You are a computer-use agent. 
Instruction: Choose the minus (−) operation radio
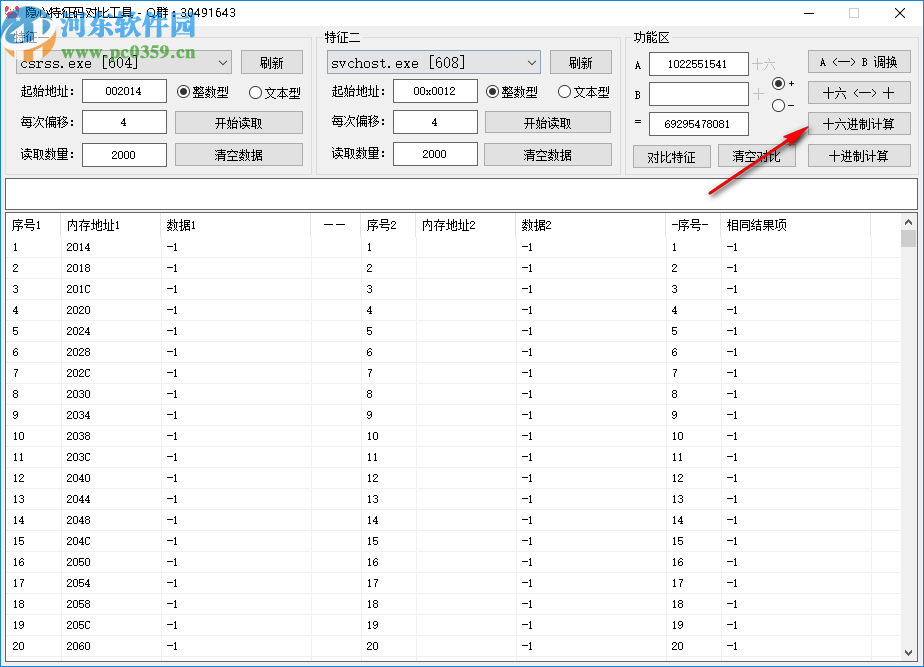pyautogui.click(x=783, y=105)
